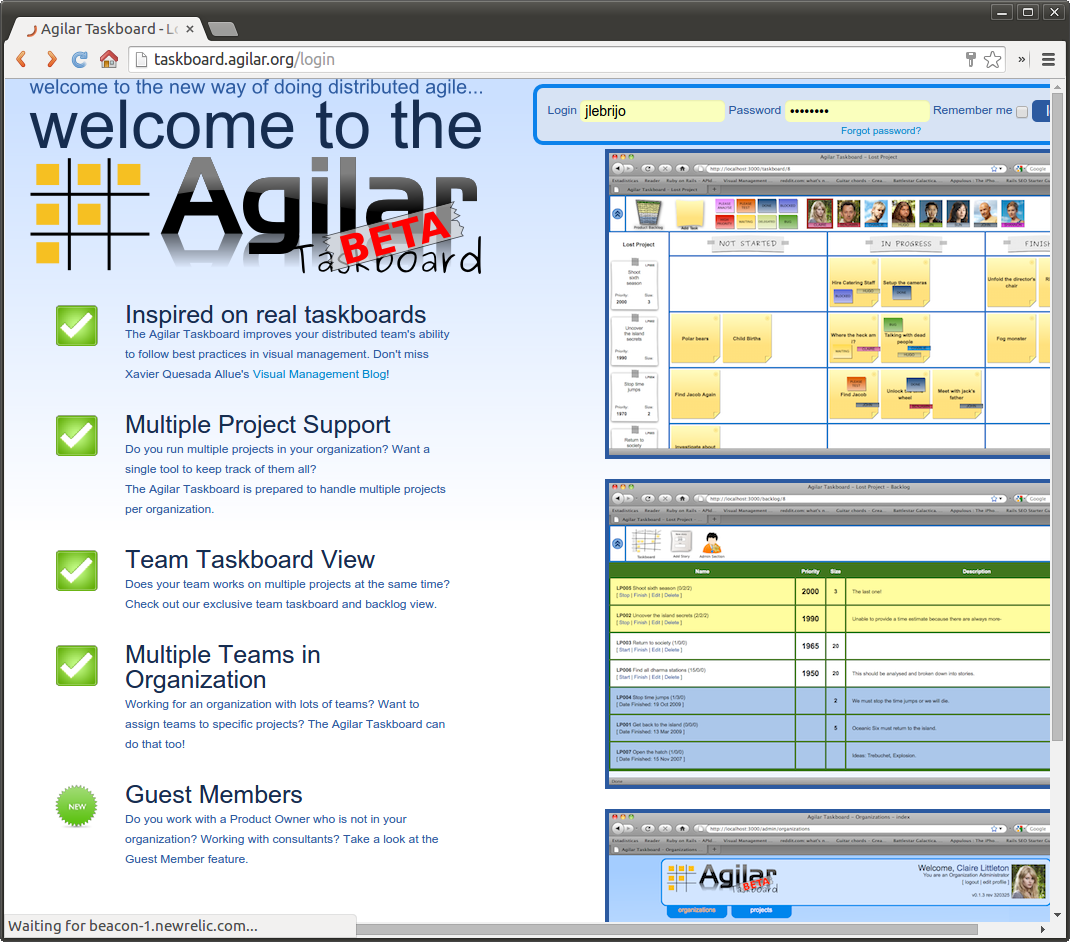Viewport: 1070px width, 942px height.
Task: Click the horizontal scrollbar thumb
Action: coord(667,929)
